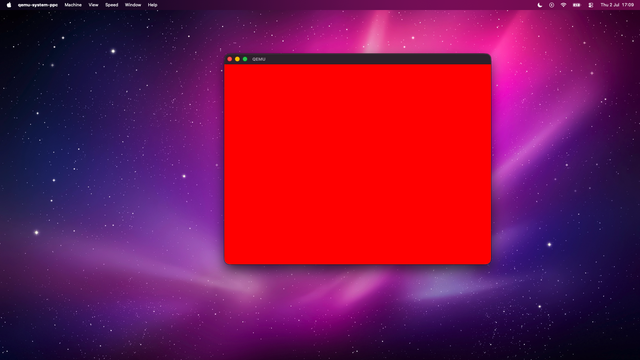Minimize the QEMU window with yellow button
640x360 pixels.
click(237, 59)
